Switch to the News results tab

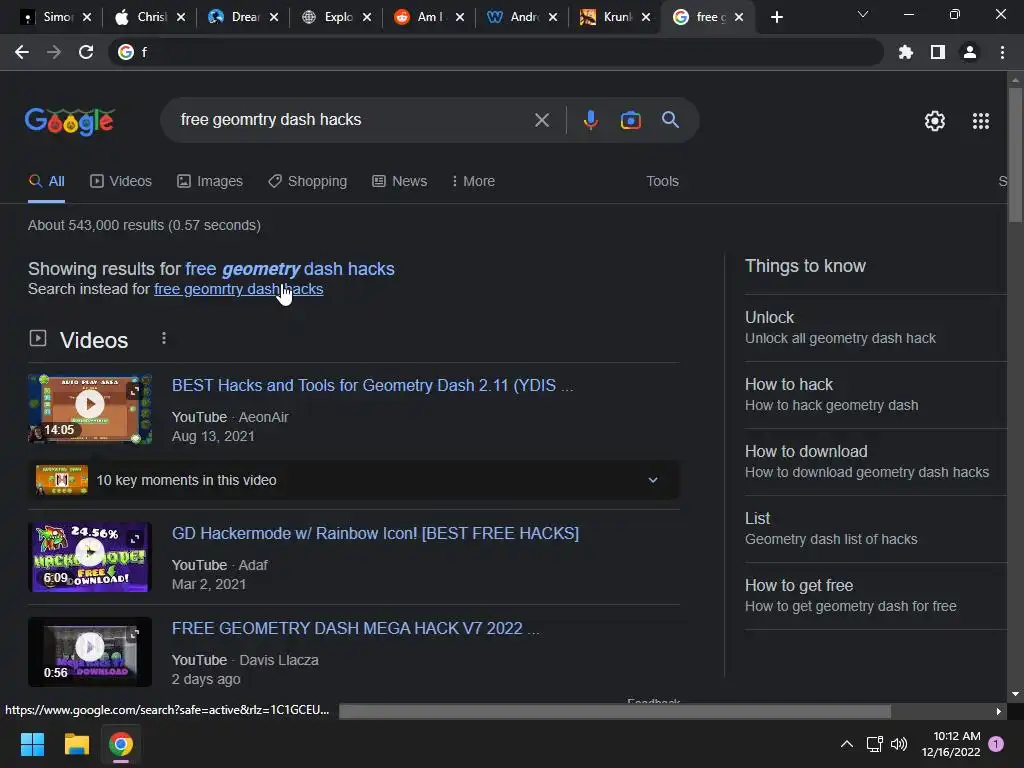[x=399, y=181]
